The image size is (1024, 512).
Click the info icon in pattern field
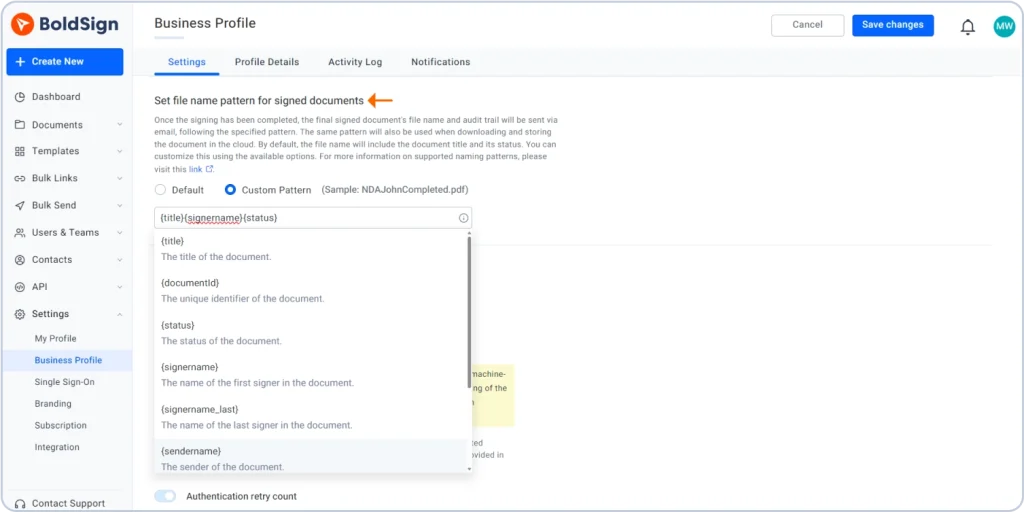(x=463, y=218)
